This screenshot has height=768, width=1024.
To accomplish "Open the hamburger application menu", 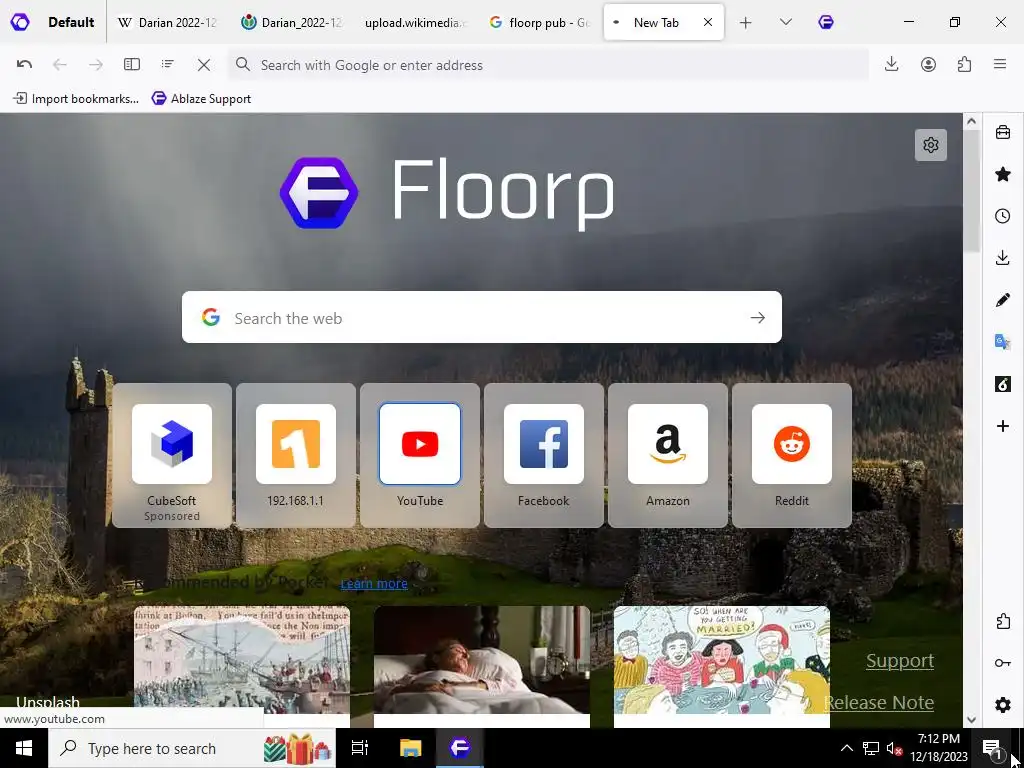I will [x=1000, y=64].
